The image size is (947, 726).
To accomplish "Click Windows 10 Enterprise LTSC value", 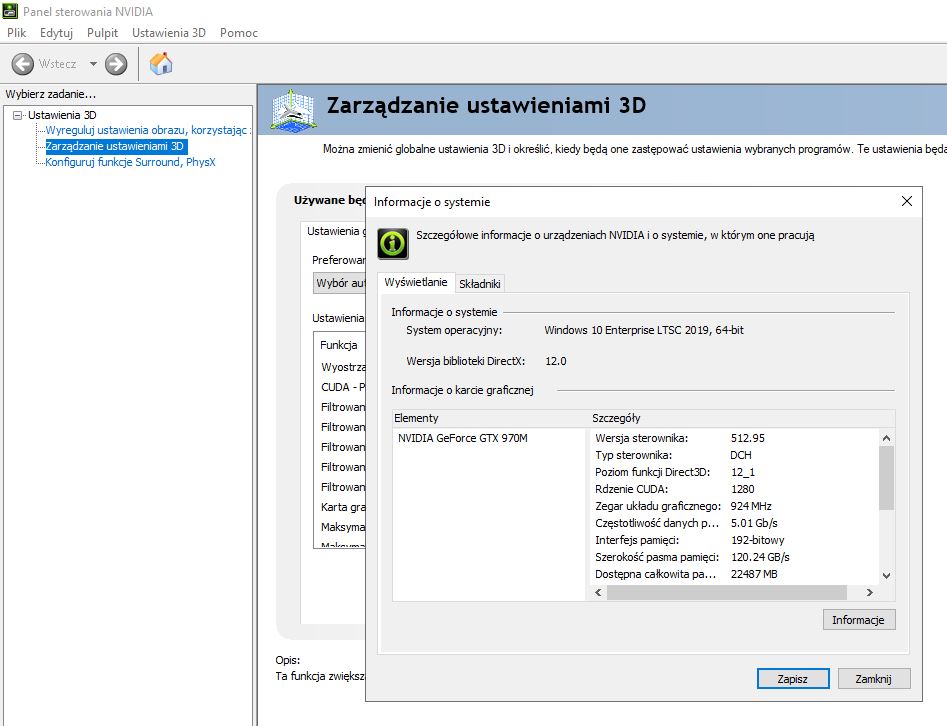I will pos(644,330).
